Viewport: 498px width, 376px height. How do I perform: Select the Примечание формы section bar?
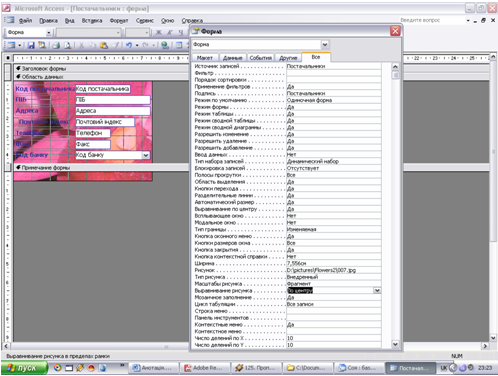(x=101, y=167)
